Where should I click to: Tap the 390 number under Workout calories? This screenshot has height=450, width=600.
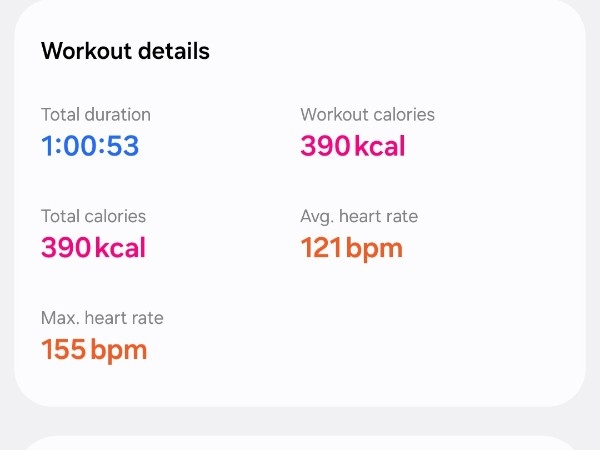pyautogui.click(x=325, y=146)
